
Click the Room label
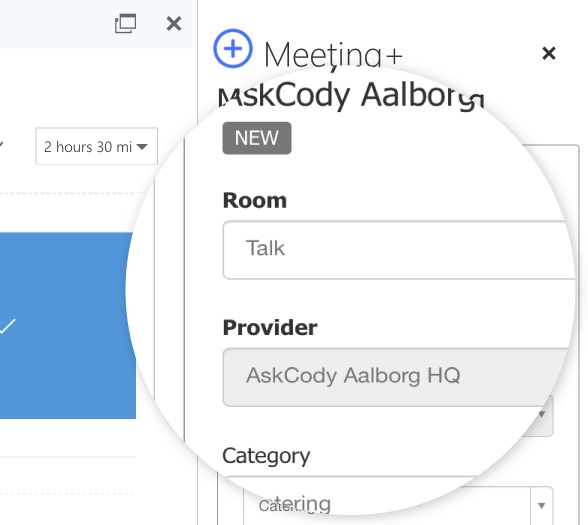[255, 200]
